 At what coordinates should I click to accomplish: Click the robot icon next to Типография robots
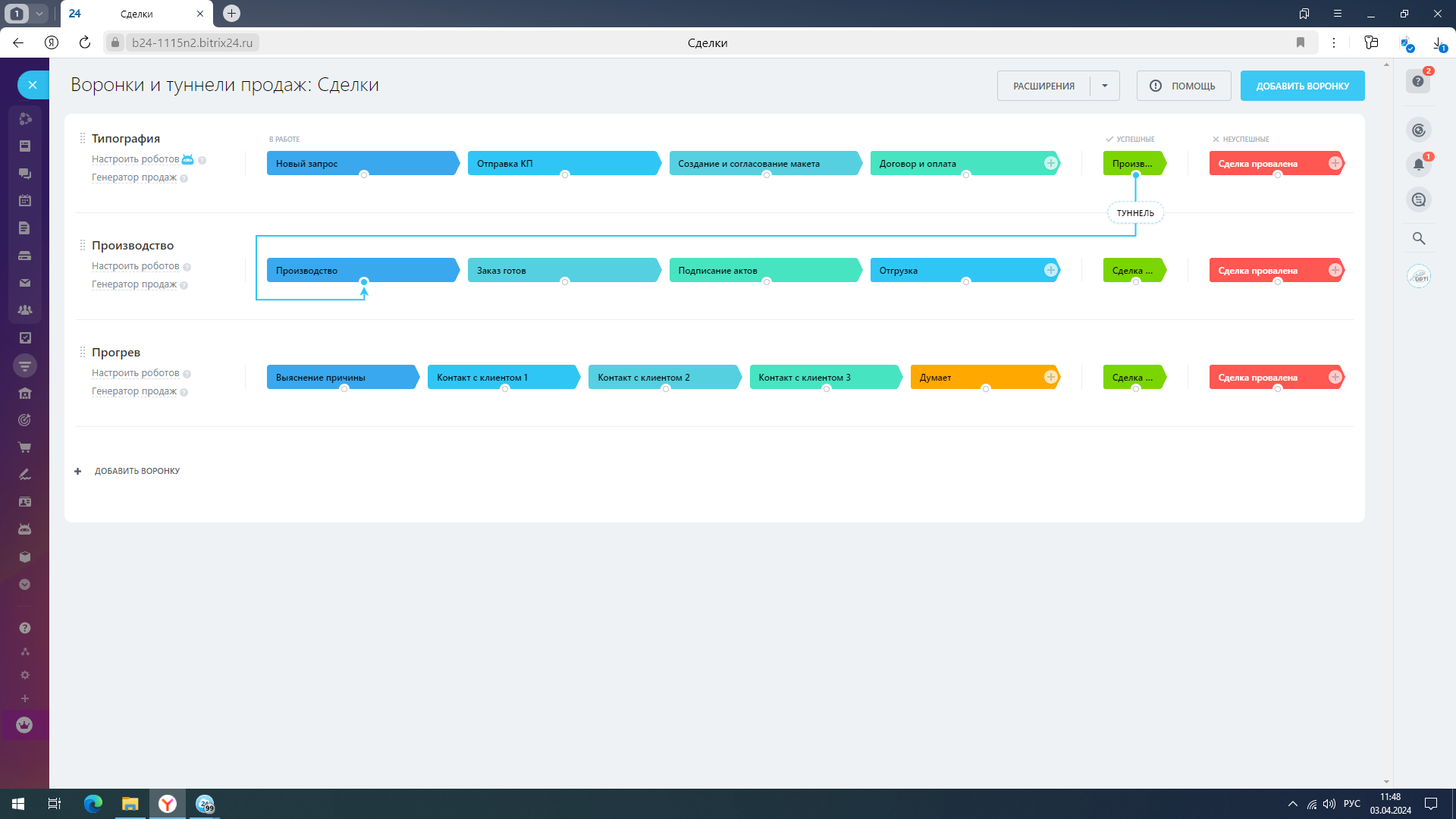(187, 159)
